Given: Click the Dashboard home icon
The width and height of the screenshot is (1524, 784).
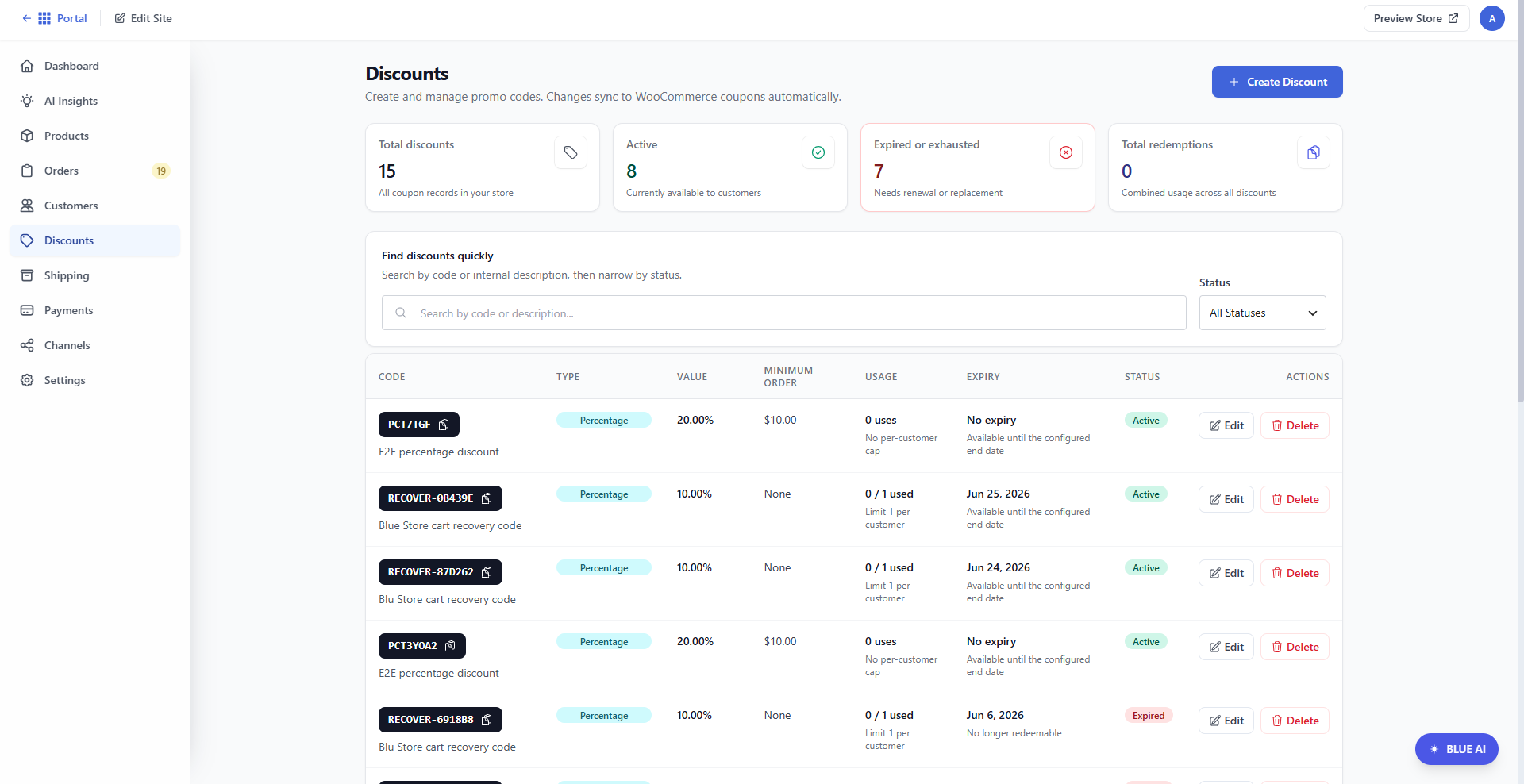Looking at the screenshot, I should 27,66.
